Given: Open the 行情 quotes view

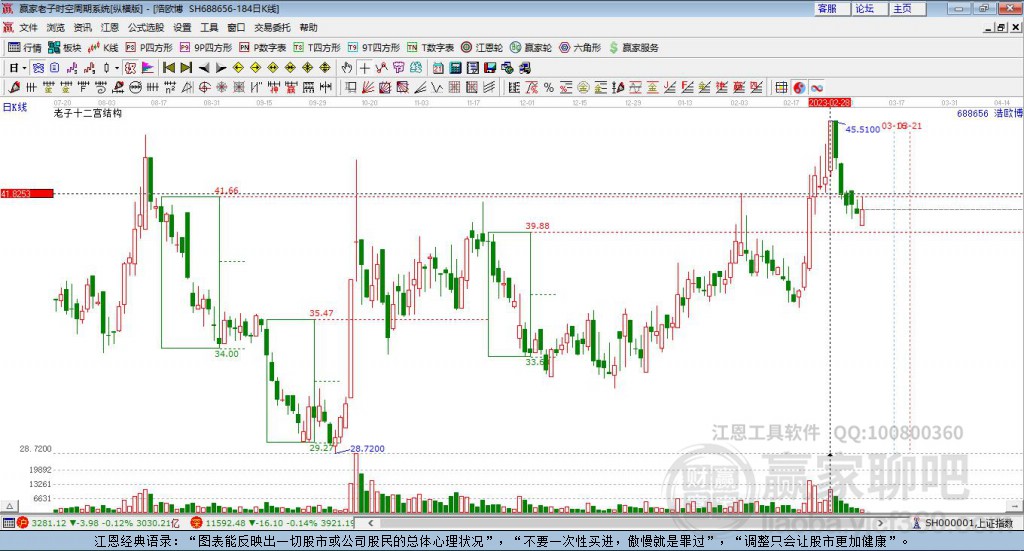Looking at the screenshot, I should 24,48.
